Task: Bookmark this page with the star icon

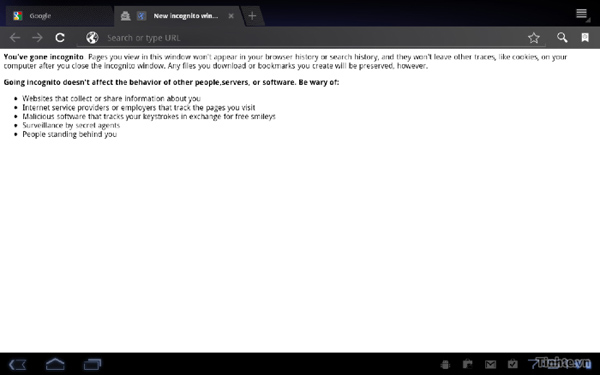Action: (x=533, y=38)
